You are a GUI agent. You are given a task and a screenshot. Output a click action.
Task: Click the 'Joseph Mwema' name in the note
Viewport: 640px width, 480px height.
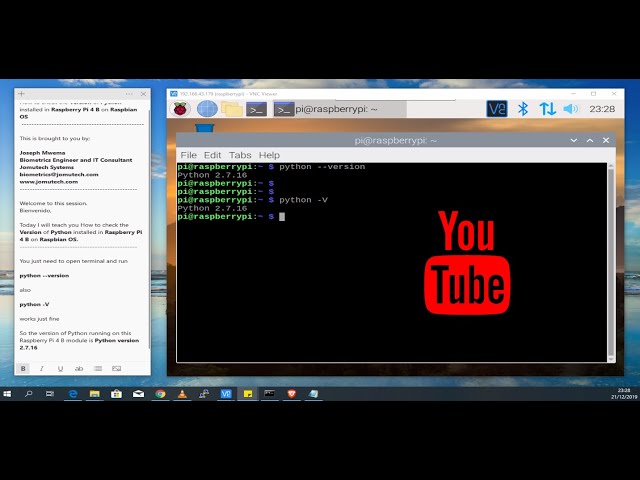point(42,153)
